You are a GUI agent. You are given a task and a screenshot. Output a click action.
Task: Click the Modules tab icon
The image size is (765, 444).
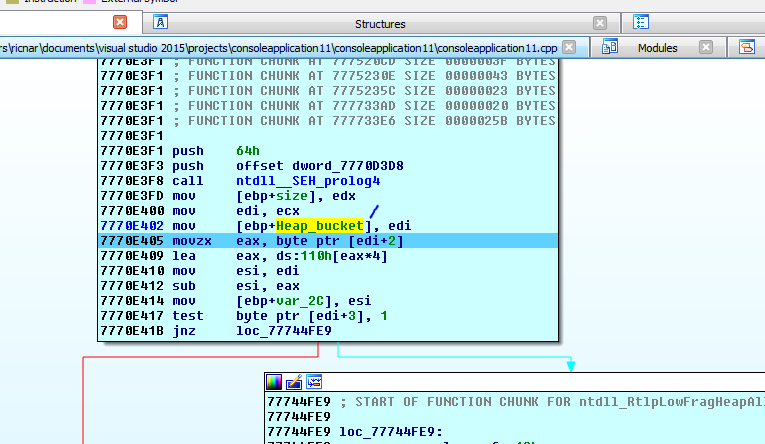[611, 47]
